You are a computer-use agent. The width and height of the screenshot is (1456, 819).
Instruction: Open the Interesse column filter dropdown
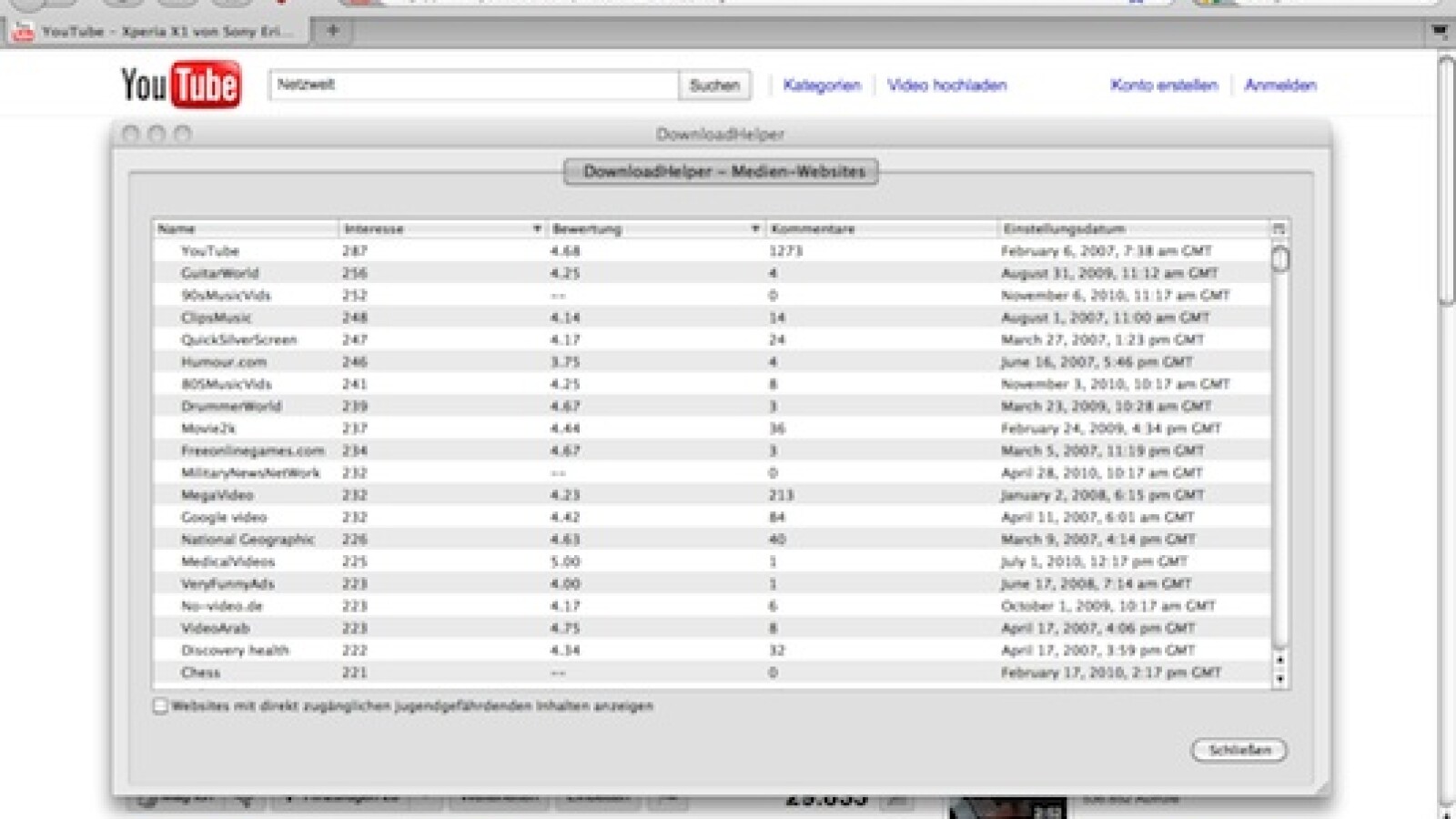coord(537,228)
